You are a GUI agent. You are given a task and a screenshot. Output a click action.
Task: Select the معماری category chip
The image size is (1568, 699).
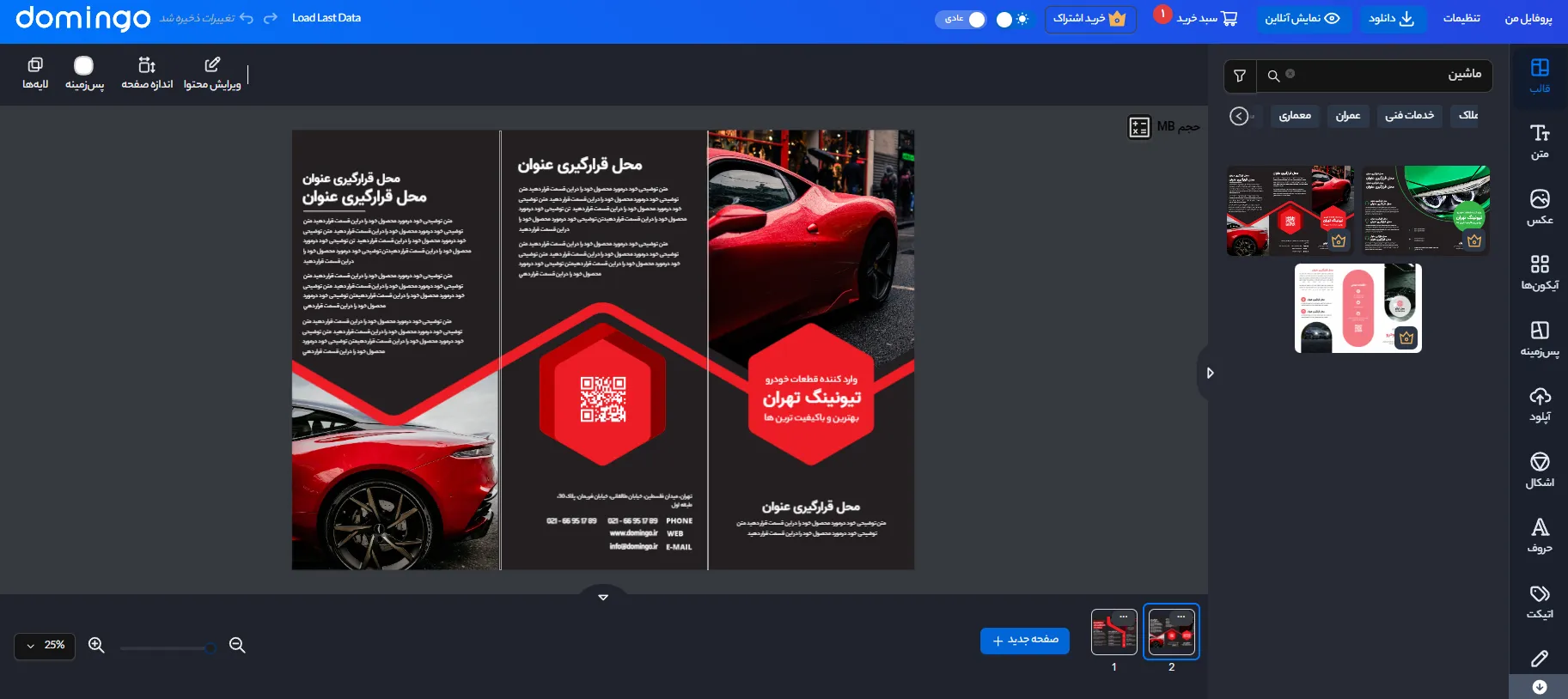point(1295,115)
